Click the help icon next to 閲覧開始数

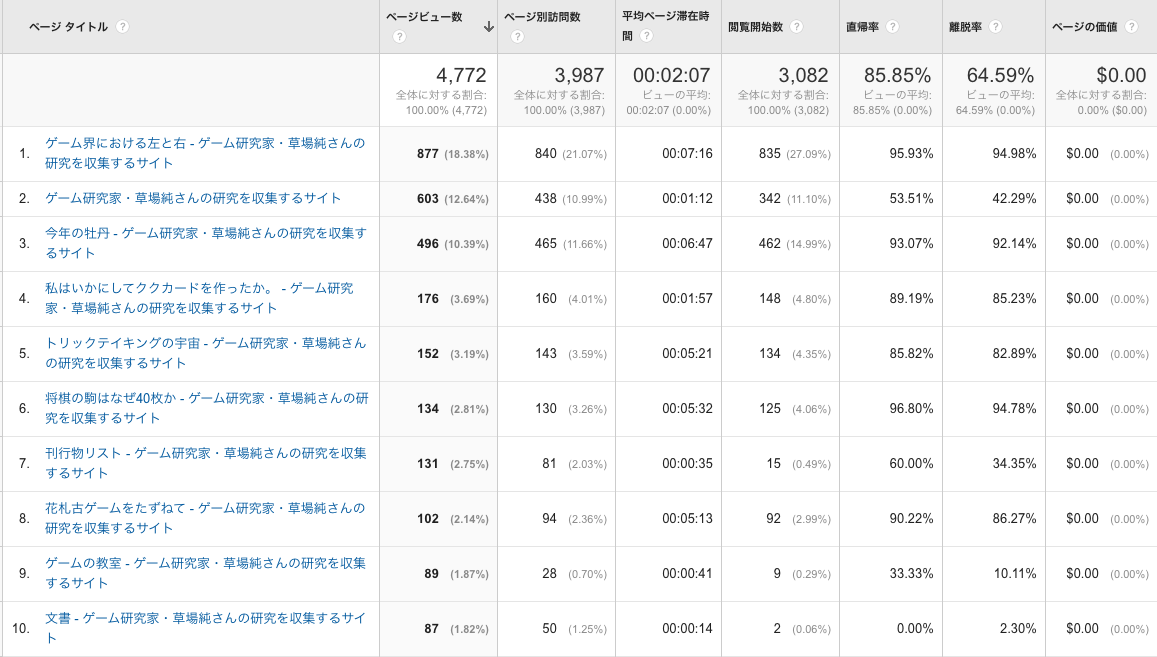point(796,27)
